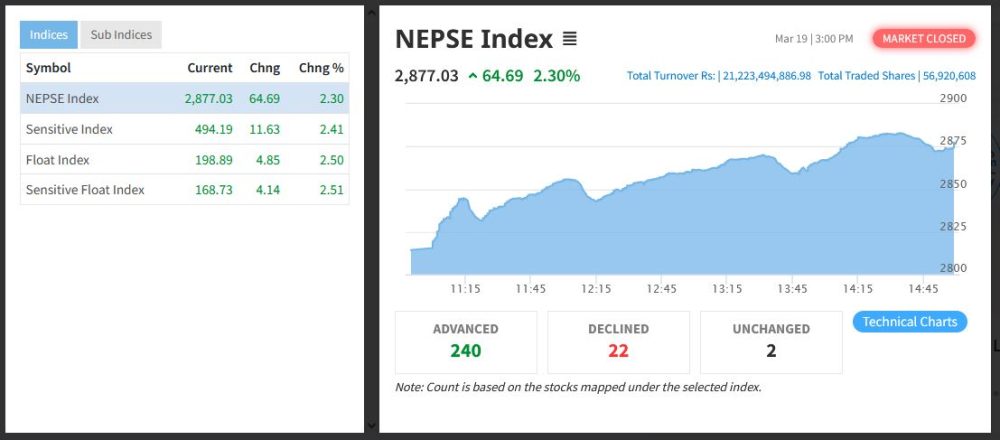Open the ADVANCED 240 stocks box
Viewport: 1000px width, 440px height.
click(466, 342)
